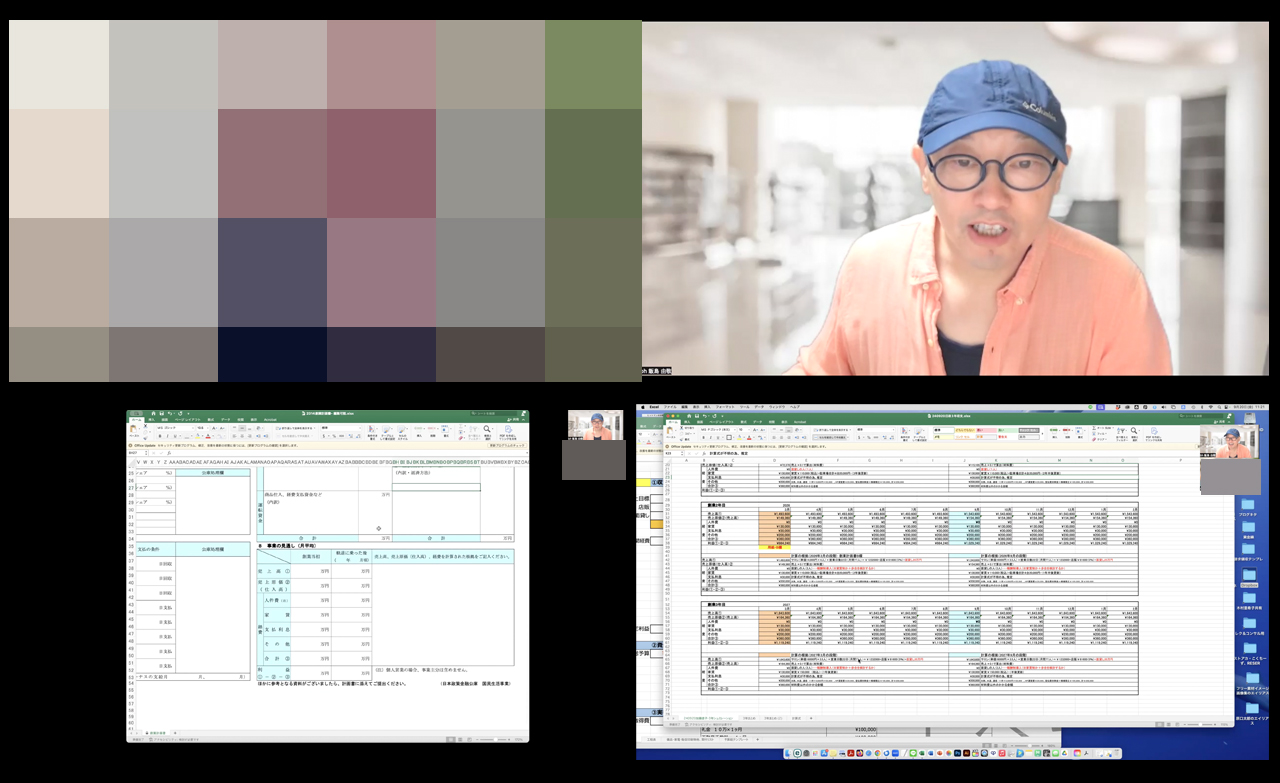Click the Acrobat PDF icon in left Excel
1280x783 pixels.
pos(508,431)
